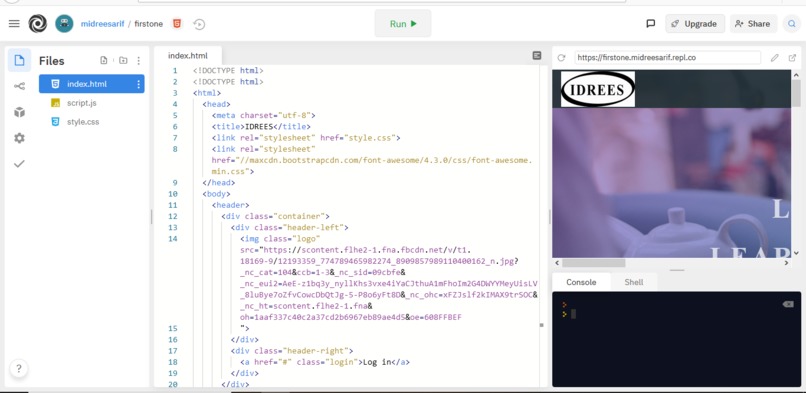Screen dimensions: 806x393
Task: Click the Replit logo icon
Action: point(38,24)
